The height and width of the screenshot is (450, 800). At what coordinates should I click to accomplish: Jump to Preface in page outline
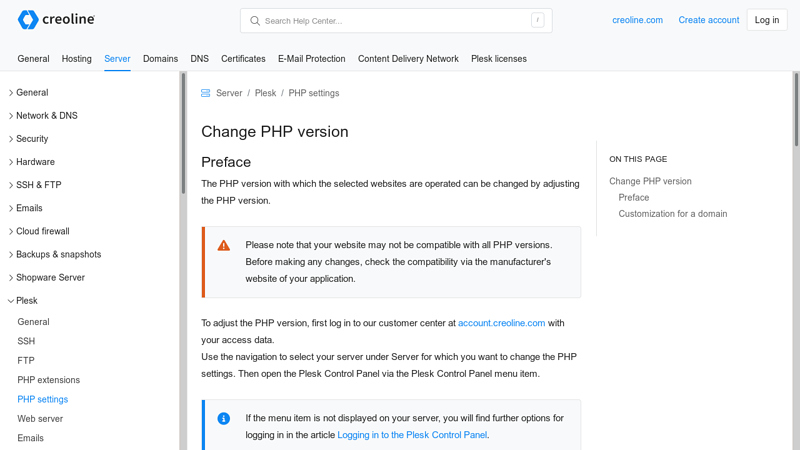pyautogui.click(x=634, y=197)
